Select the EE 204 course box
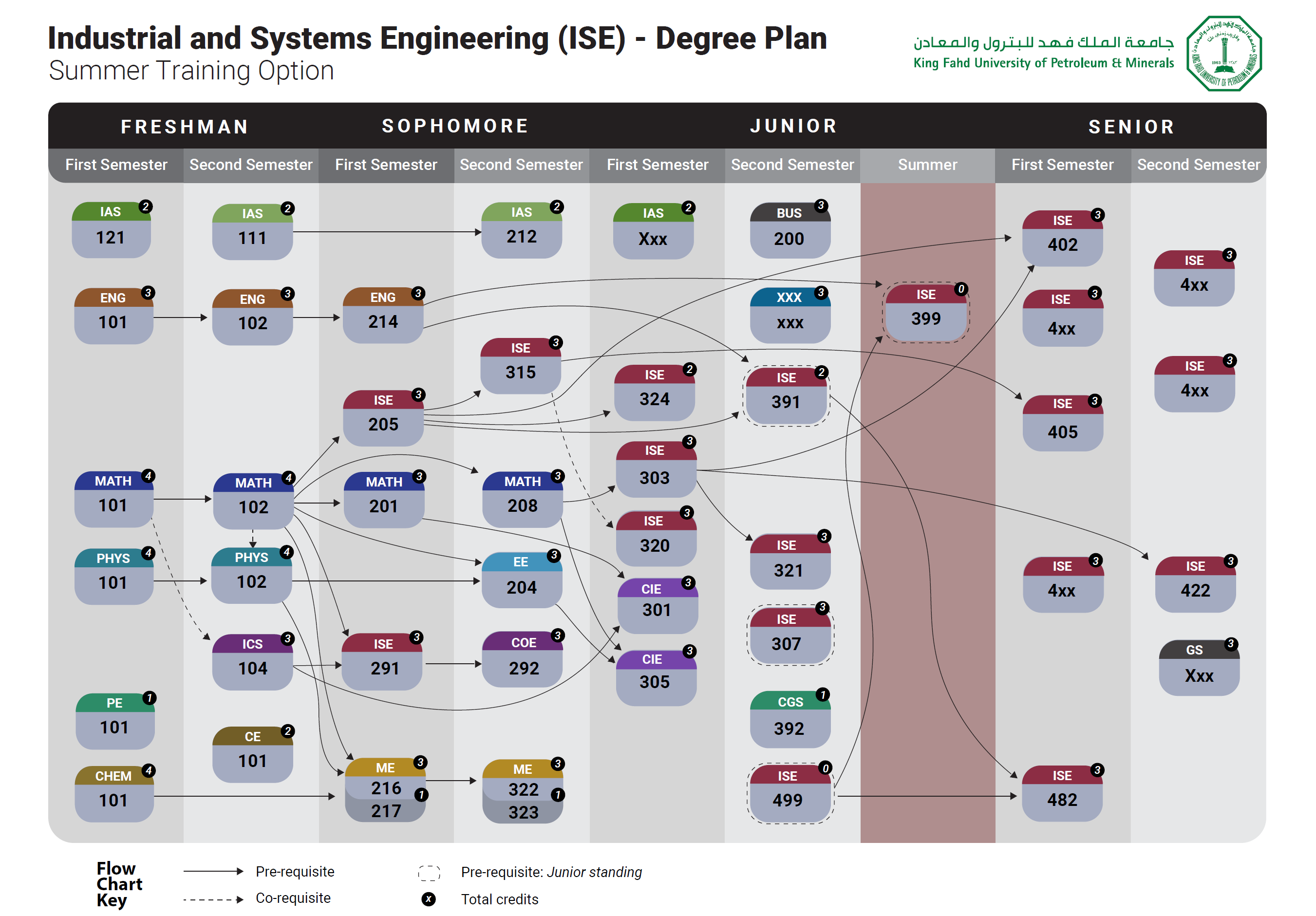The width and height of the screenshot is (1316, 916). pyautogui.click(x=522, y=580)
